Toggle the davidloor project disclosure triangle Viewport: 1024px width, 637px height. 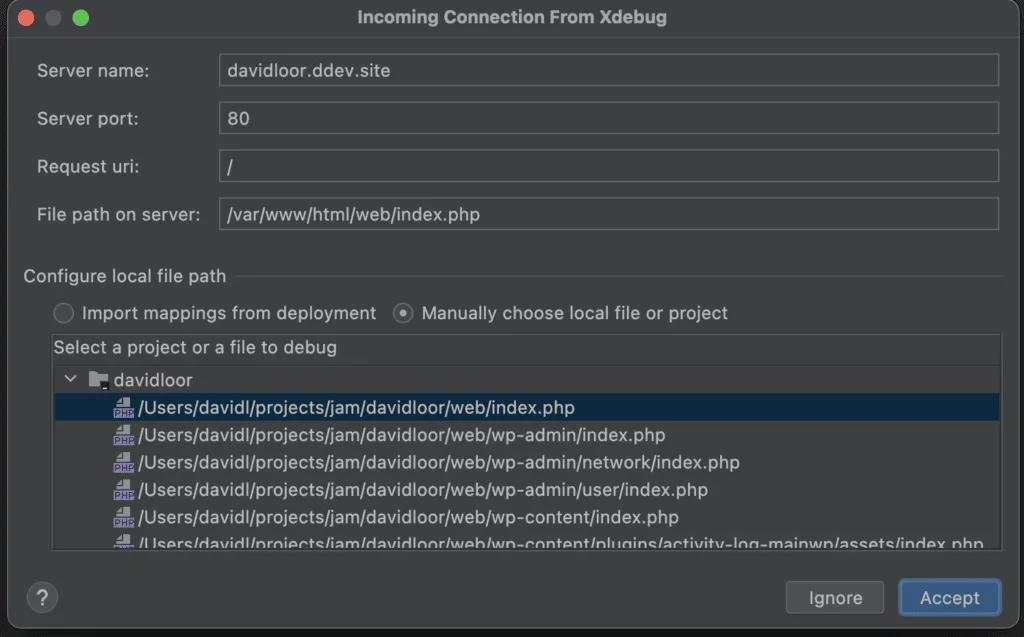pos(70,379)
